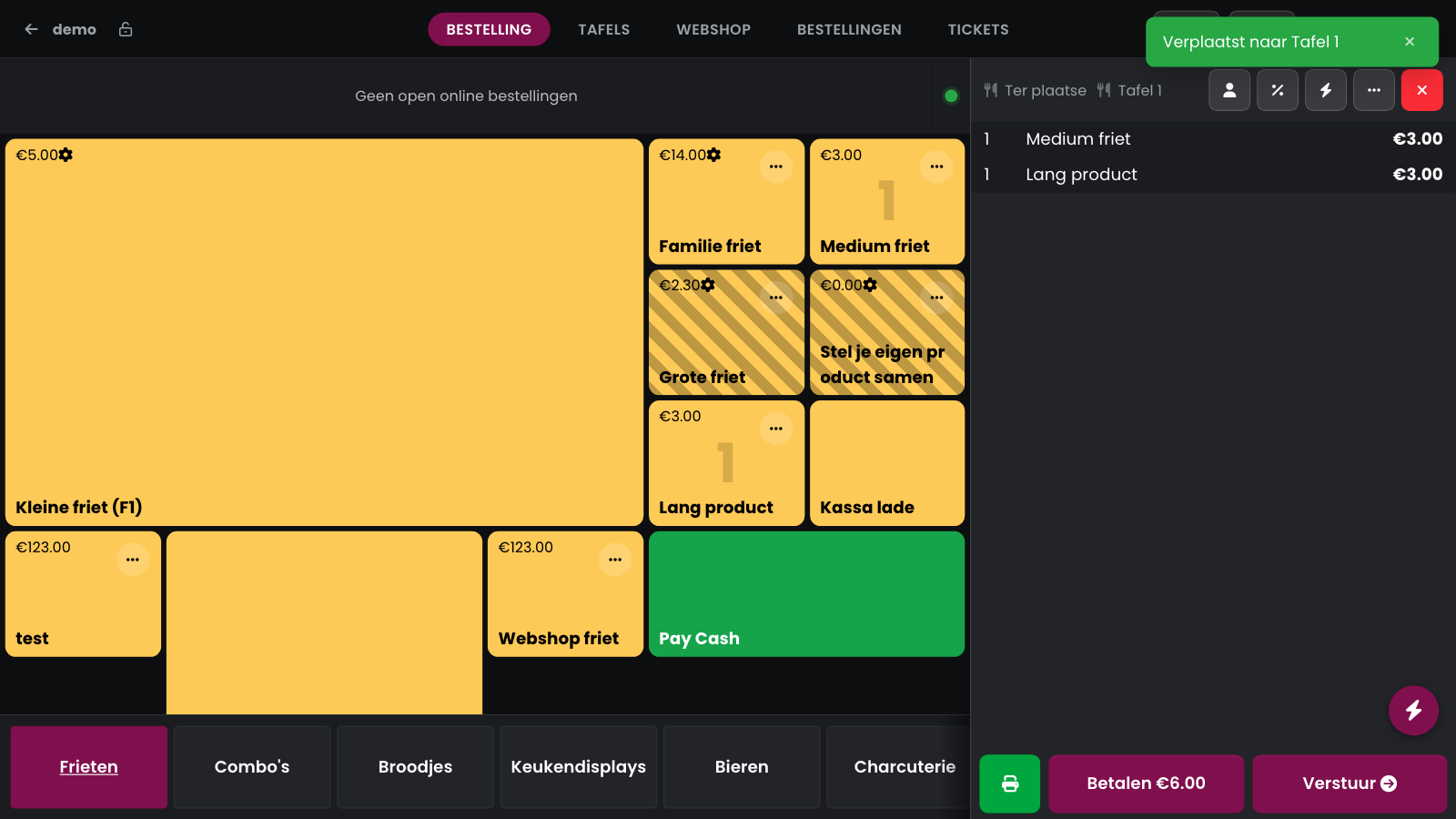This screenshot has height=819, width=1456.
Task: Select the Combo's category
Action: (252, 767)
